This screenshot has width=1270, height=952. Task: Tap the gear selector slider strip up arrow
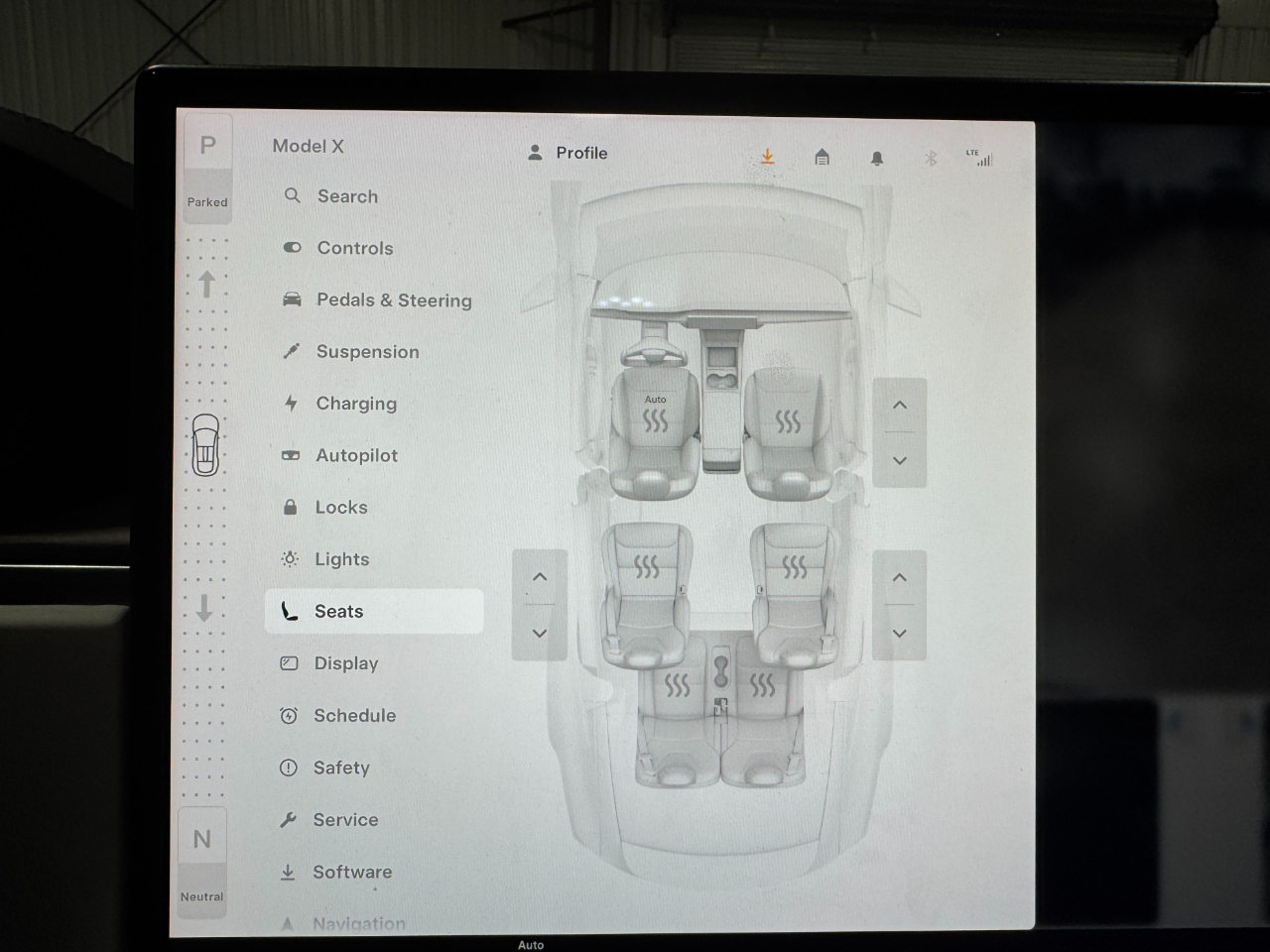click(x=206, y=285)
